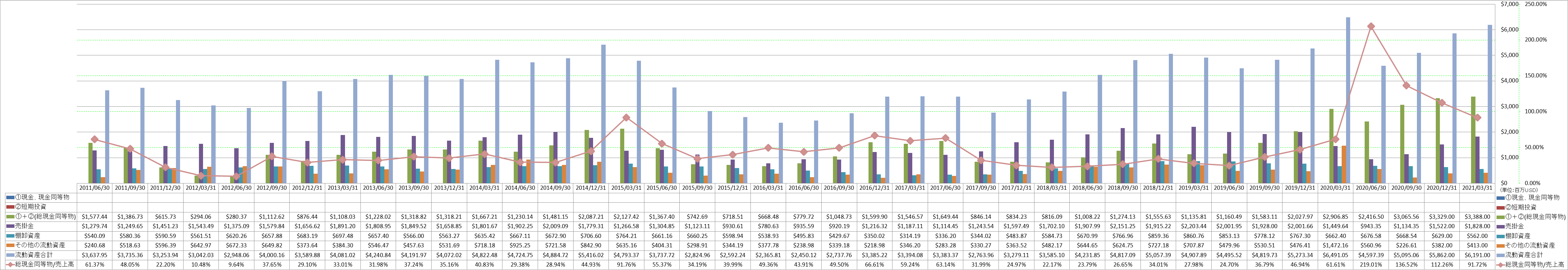Click the $1,597.49 cell under 2017/12/31
1568x270 pixels.
[1016, 226]
